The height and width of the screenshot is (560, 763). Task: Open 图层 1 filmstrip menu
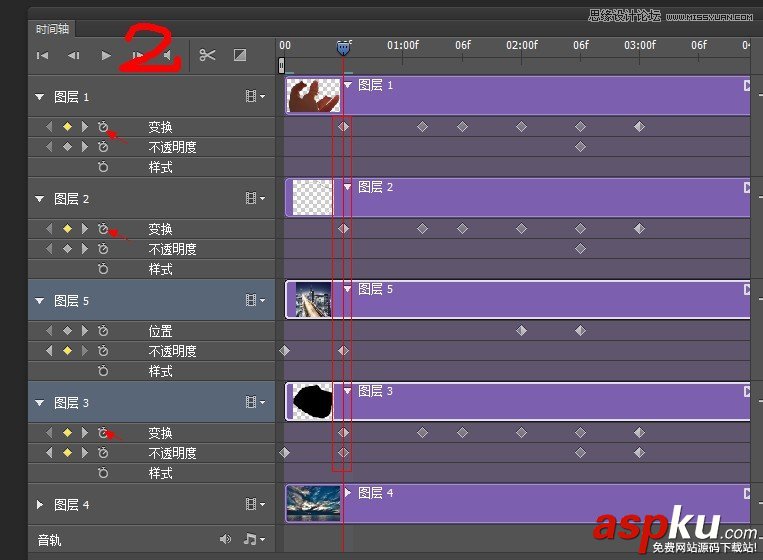pyautogui.click(x=255, y=96)
